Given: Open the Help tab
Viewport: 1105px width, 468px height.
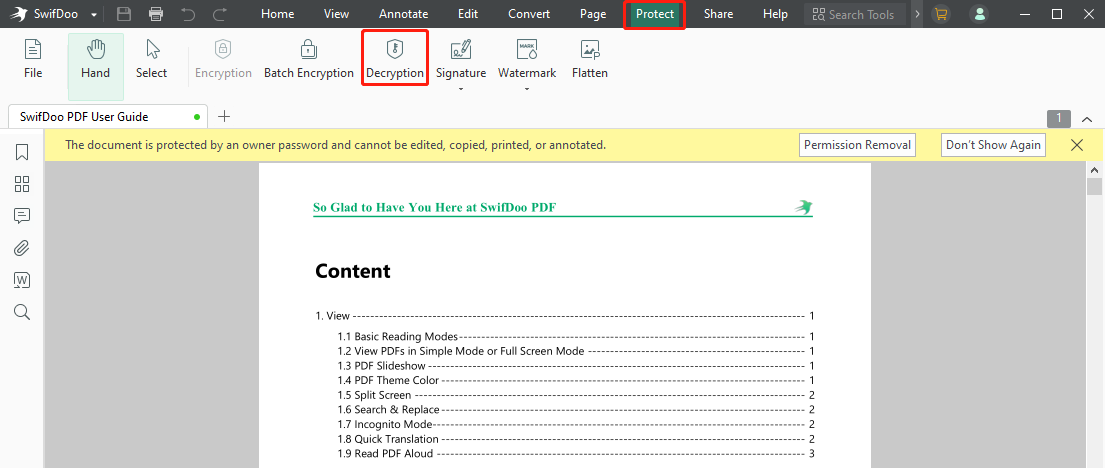Looking at the screenshot, I should coord(775,14).
